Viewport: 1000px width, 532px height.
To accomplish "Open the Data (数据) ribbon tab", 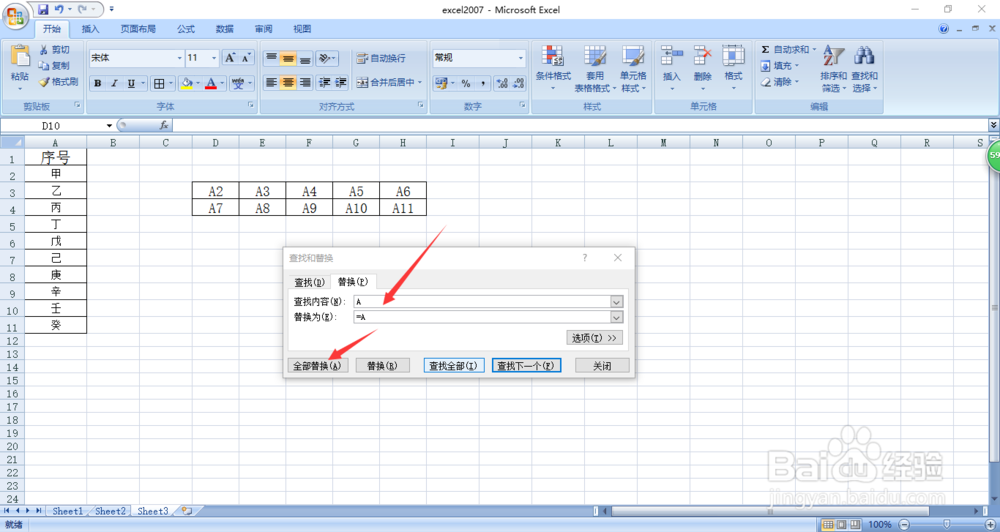I will (x=224, y=29).
